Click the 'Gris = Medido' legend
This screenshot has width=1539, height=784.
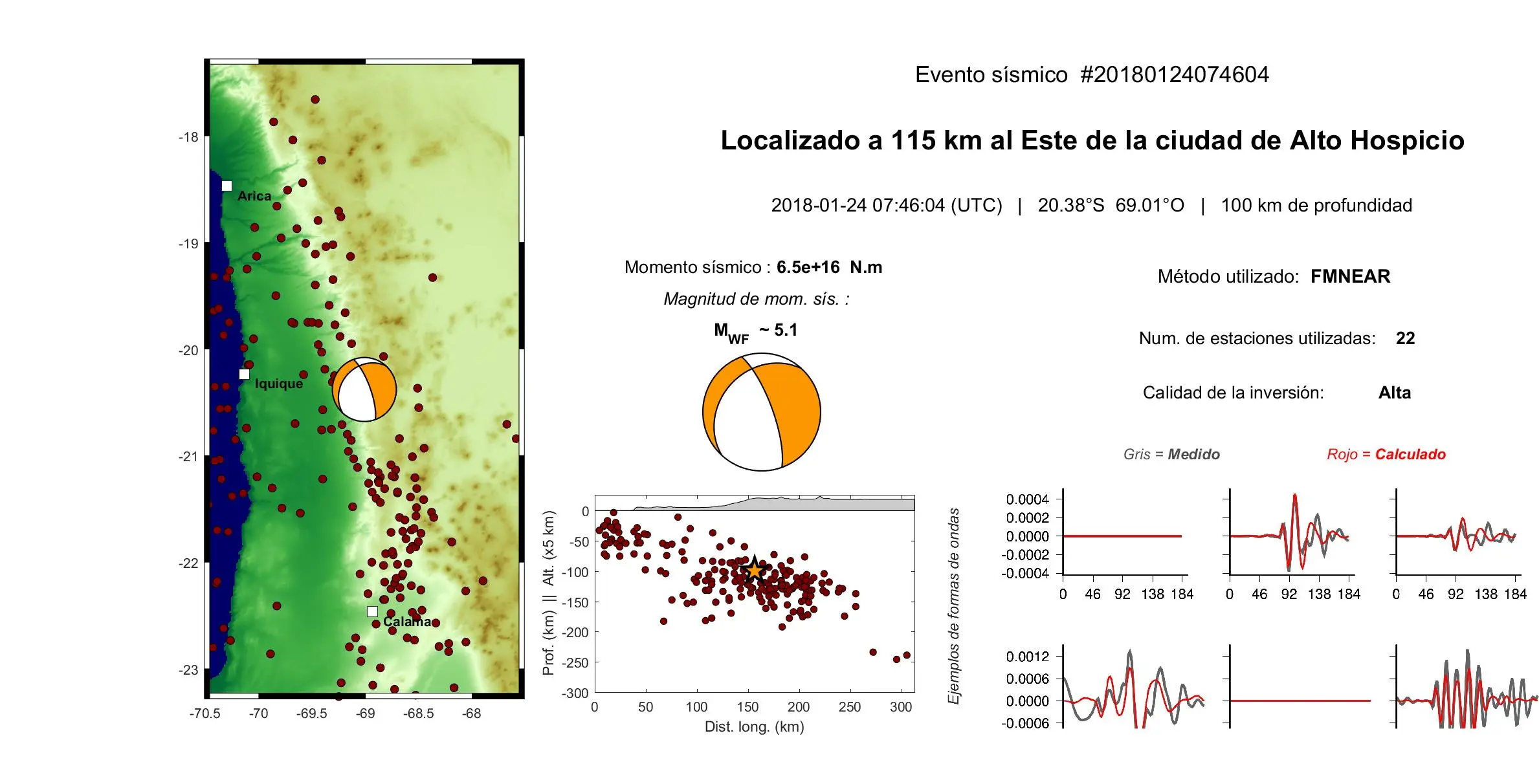[x=1171, y=454]
